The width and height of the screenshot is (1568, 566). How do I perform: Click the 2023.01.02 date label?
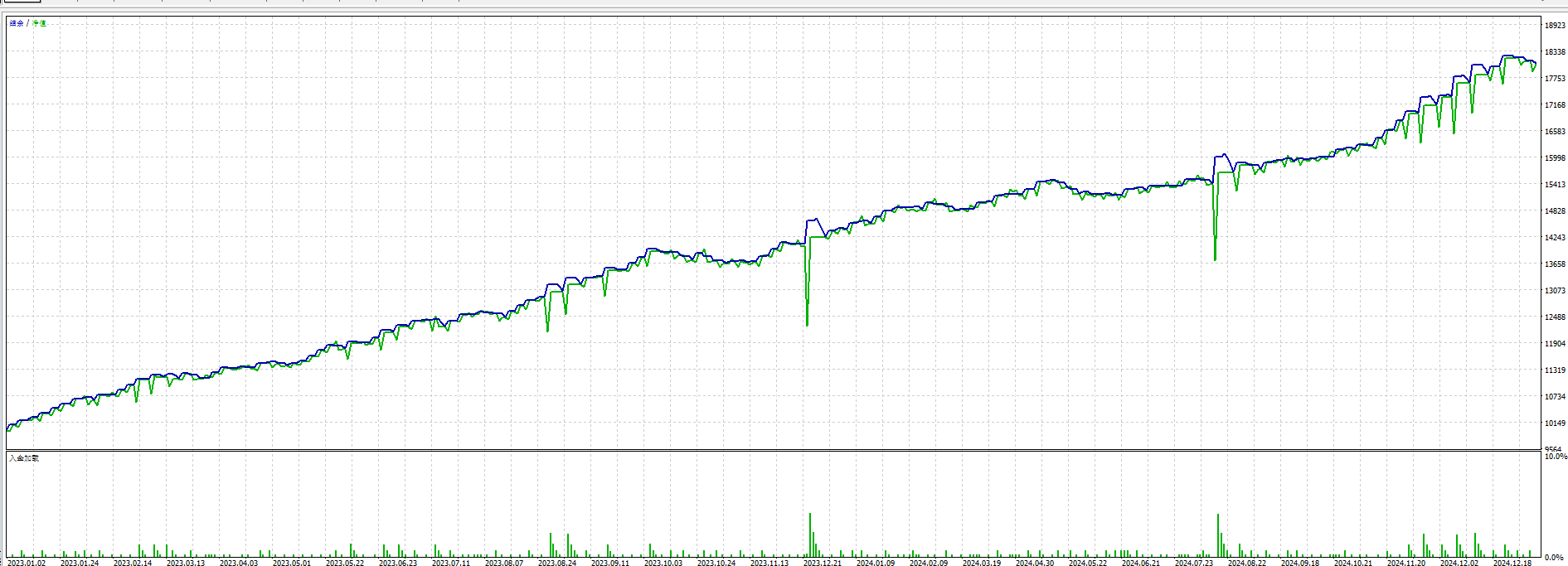coord(27,563)
